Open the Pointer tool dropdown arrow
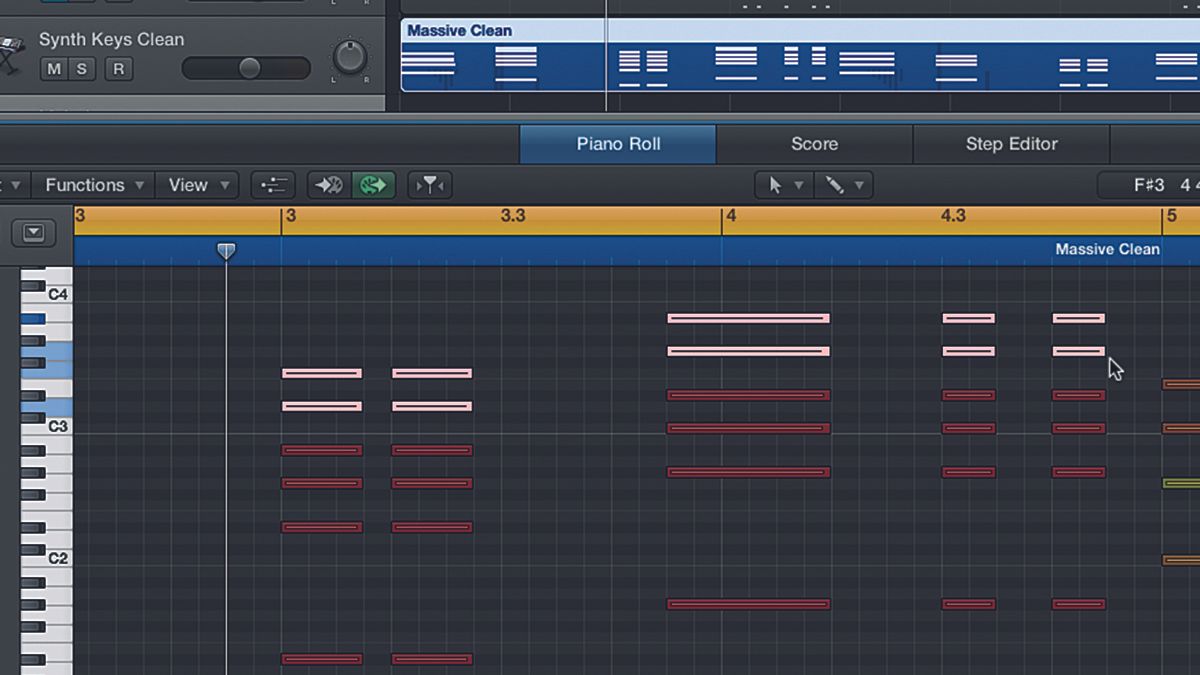This screenshot has width=1200, height=675. (x=799, y=185)
